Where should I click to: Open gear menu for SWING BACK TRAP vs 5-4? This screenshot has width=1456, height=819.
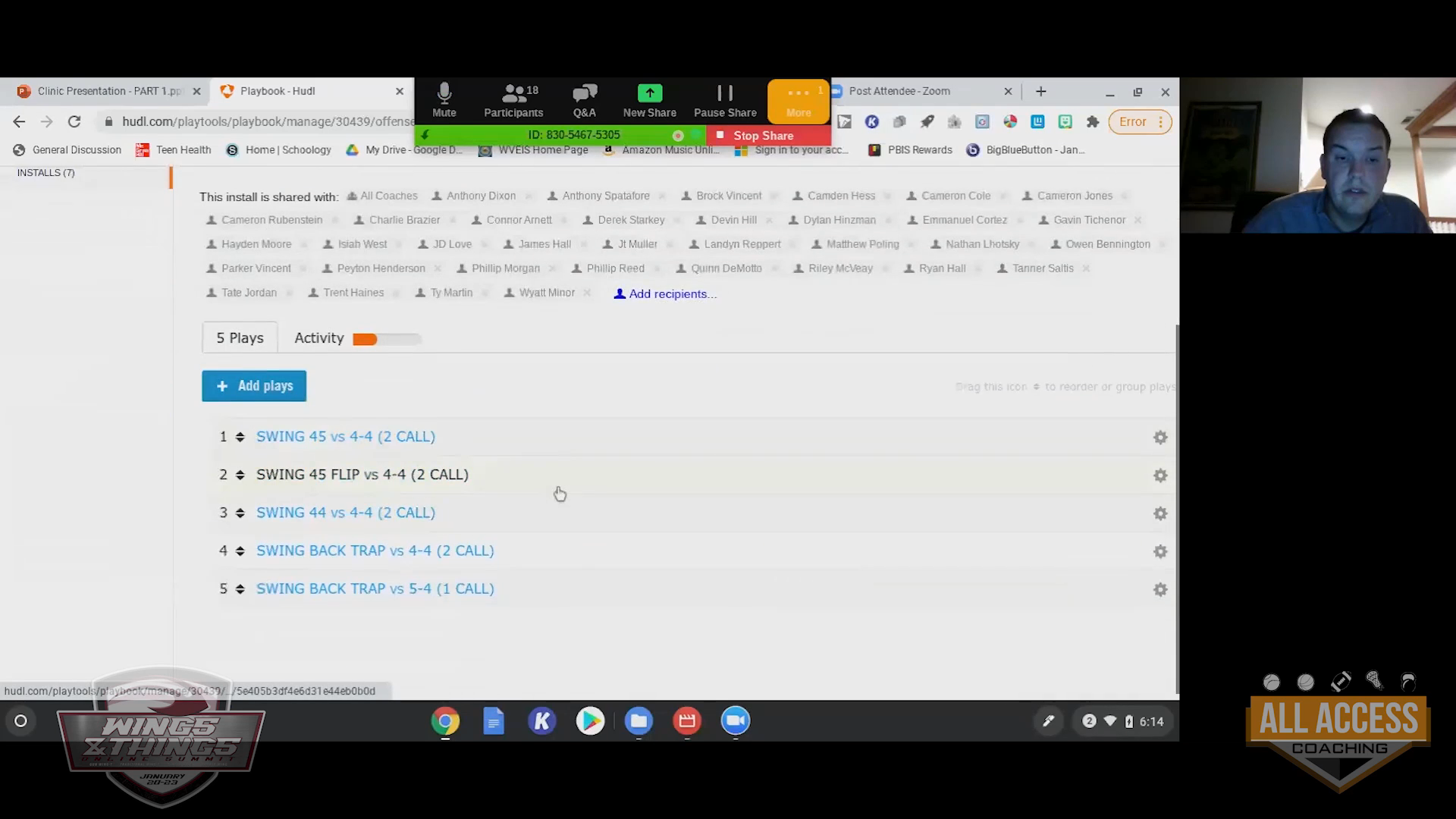pyautogui.click(x=1159, y=590)
